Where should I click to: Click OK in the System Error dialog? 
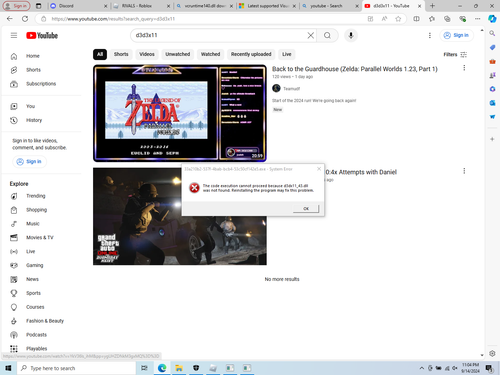(x=306, y=209)
